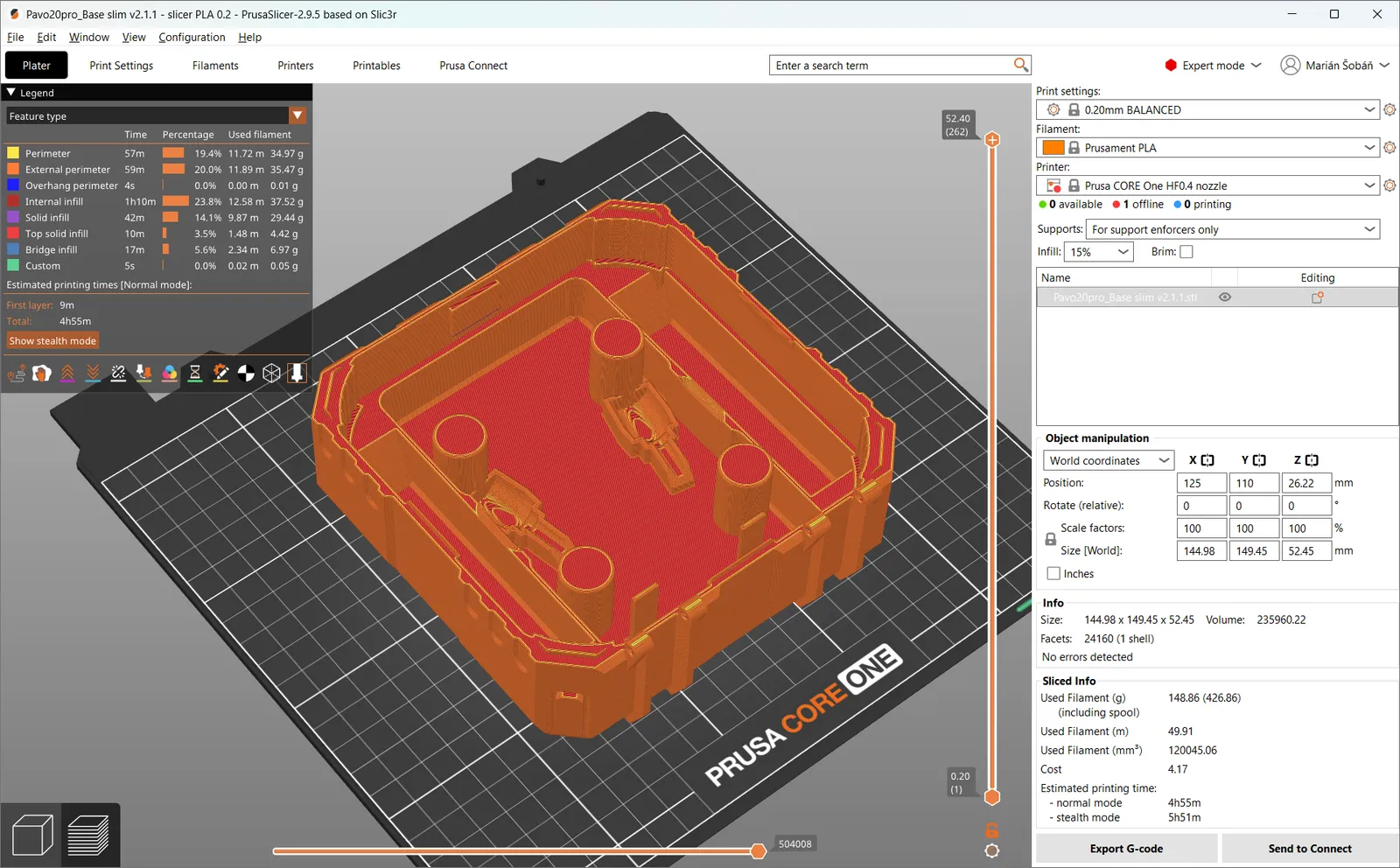
Task: Toggle tool changes icon in legend toolbar
Action: pos(144,374)
